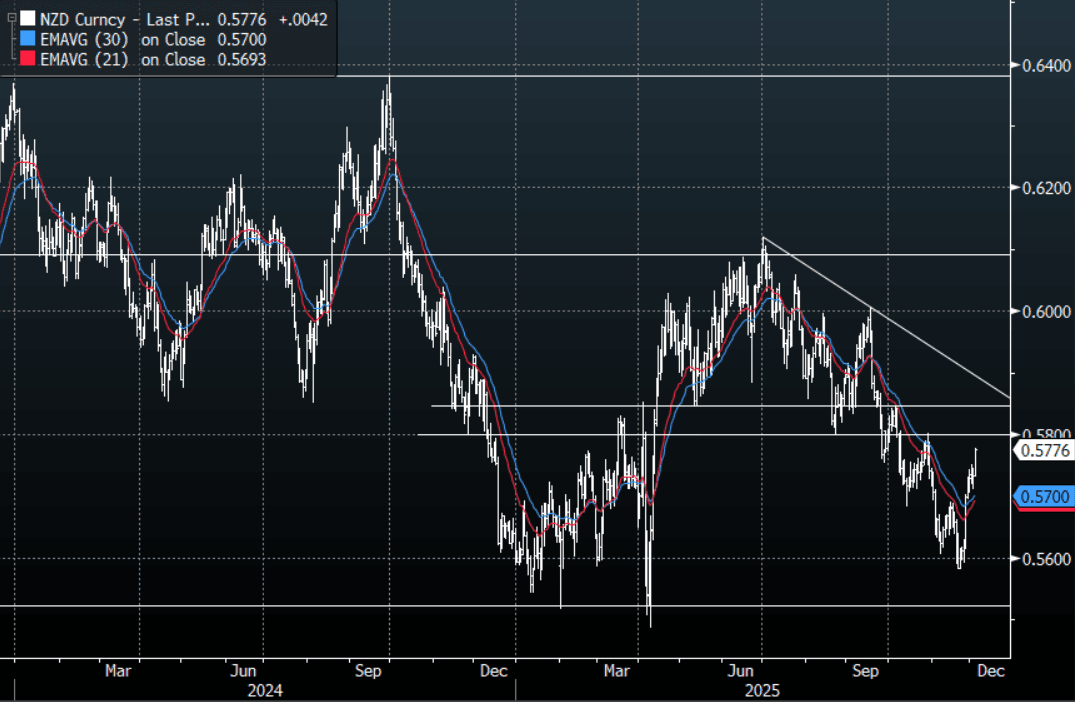This screenshot has height=702, width=1075.
Task: Click the 0.5693 value in EMAVG (21) legend
Action: [x=242, y=60]
